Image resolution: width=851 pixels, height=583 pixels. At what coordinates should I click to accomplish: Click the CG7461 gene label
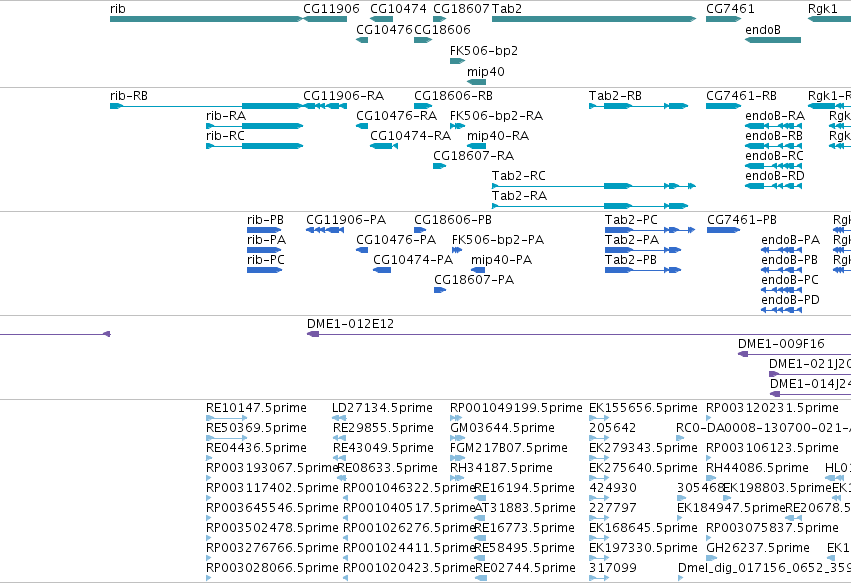click(x=730, y=9)
